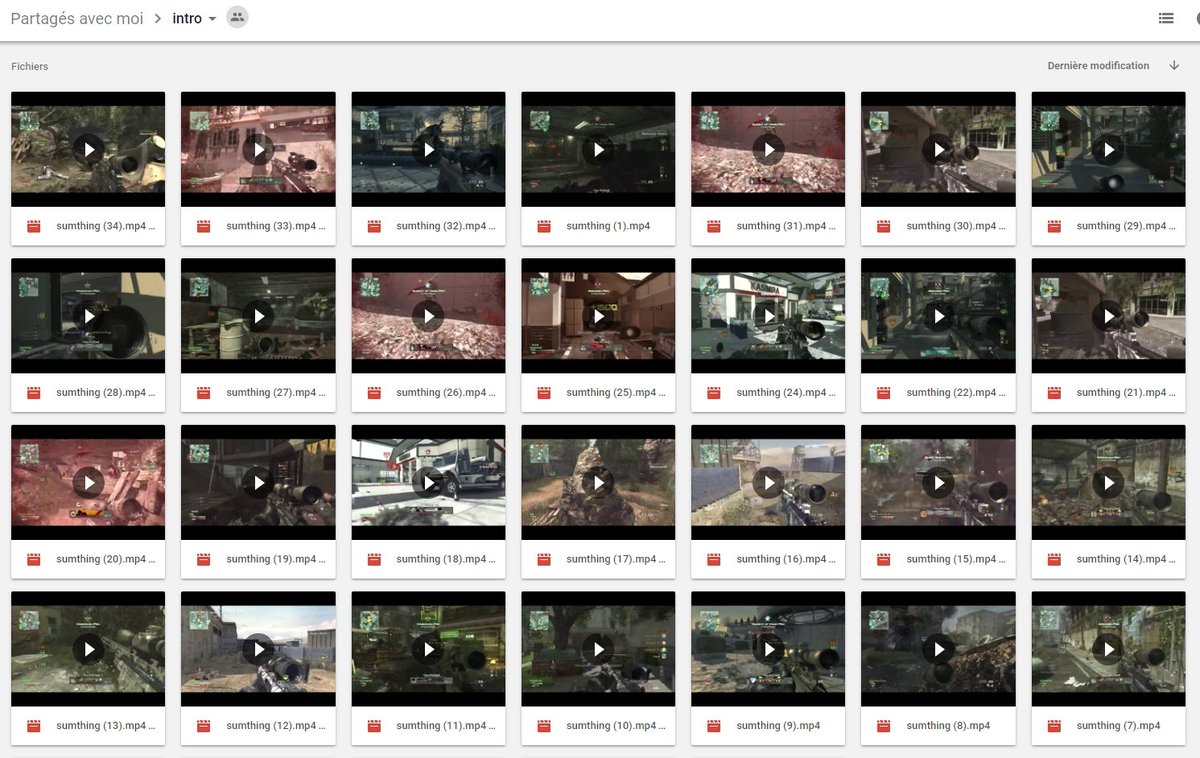This screenshot has width=1200, height=758.
Task: Select the file name sumthing (31).mp4
Action: (786, 226)
